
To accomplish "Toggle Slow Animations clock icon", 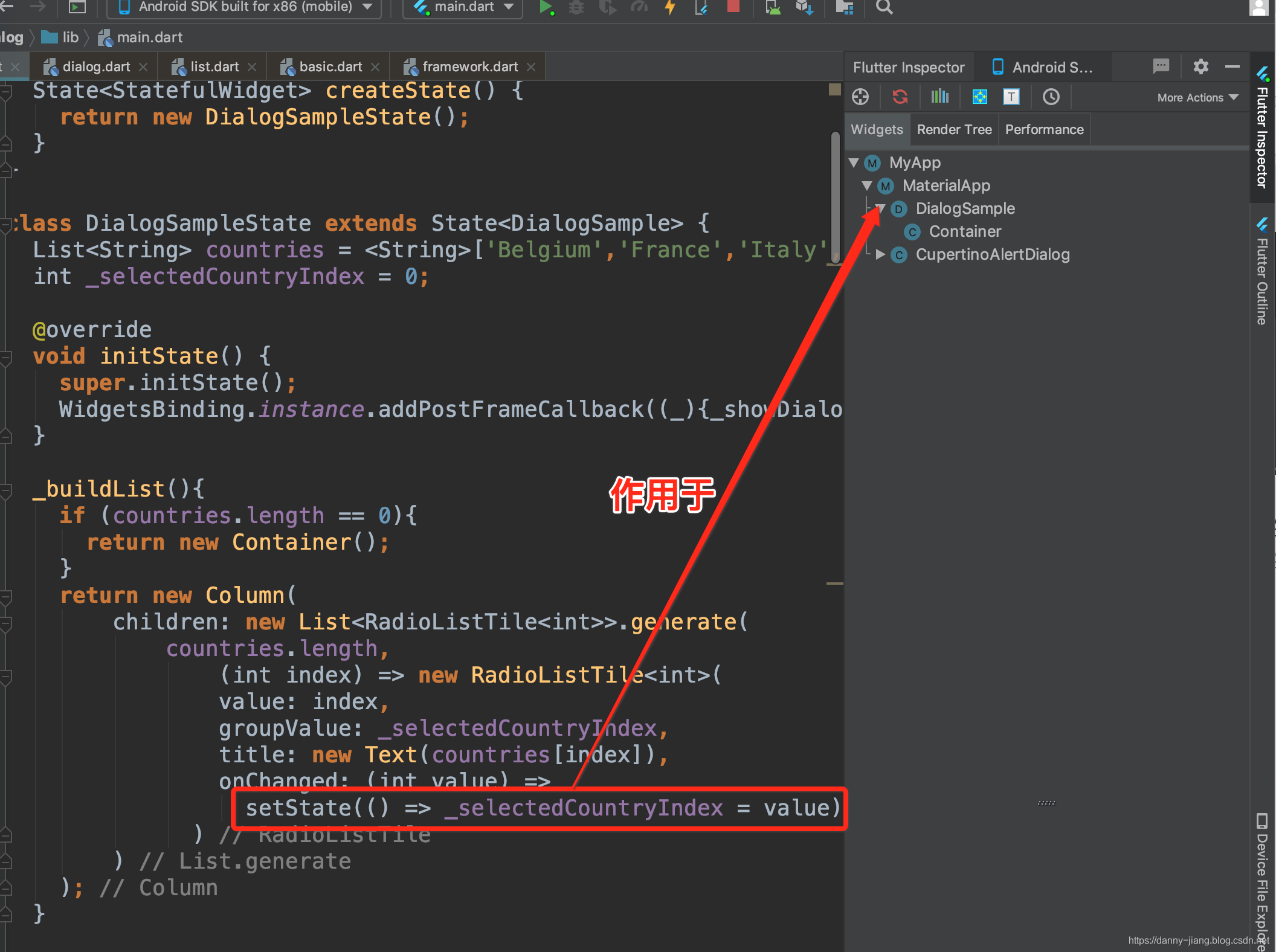I will click(1051, 97).
